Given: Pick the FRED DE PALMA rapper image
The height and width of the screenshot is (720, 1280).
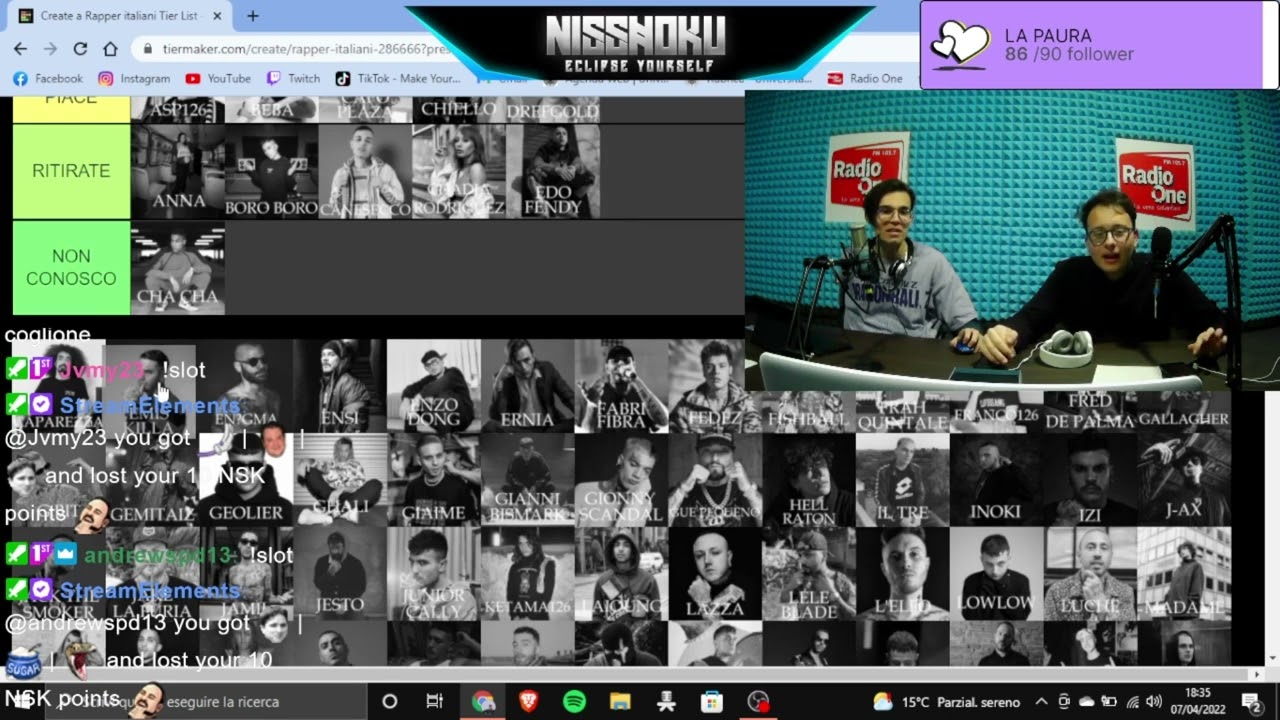Looking at the screenshot, I should click(1090, 412).
